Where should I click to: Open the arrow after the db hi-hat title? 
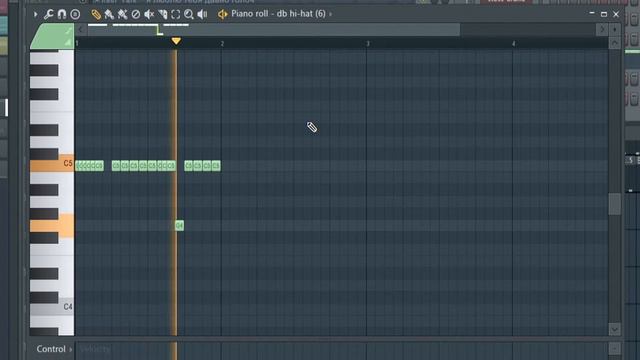pos(331,14)
